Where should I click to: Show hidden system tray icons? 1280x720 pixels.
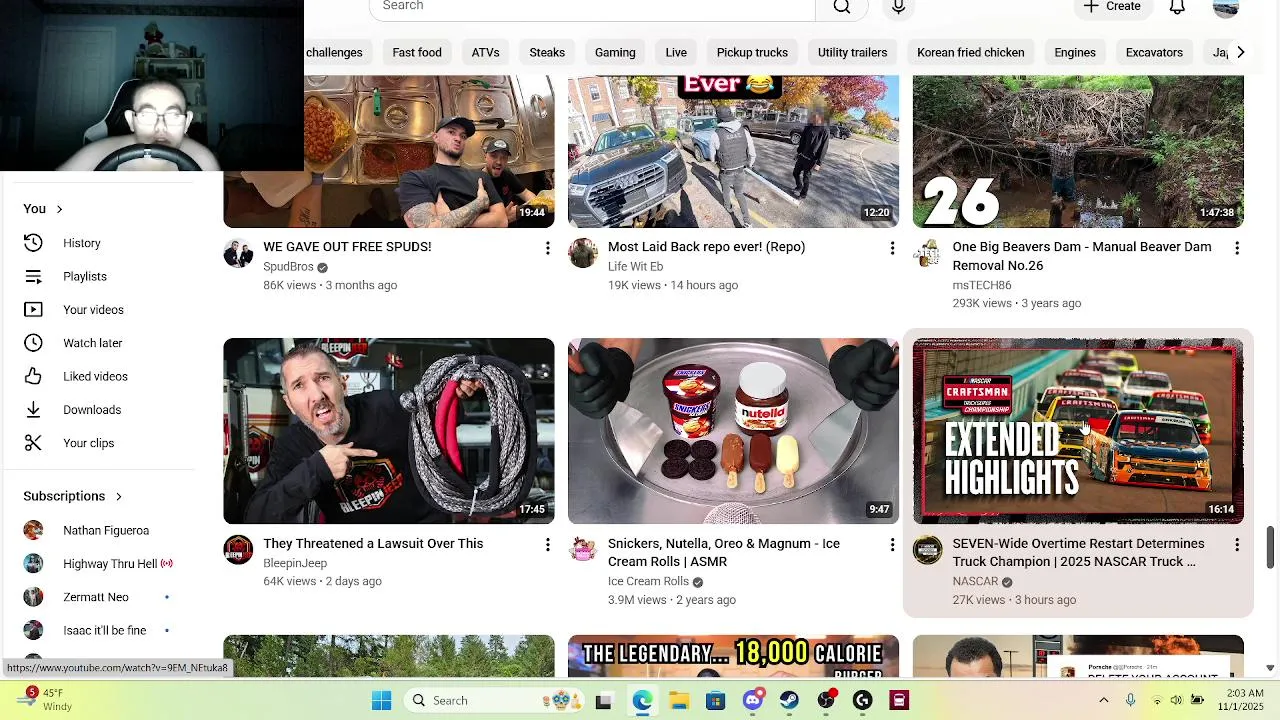pyautogui.click(x=1104, y=700)
